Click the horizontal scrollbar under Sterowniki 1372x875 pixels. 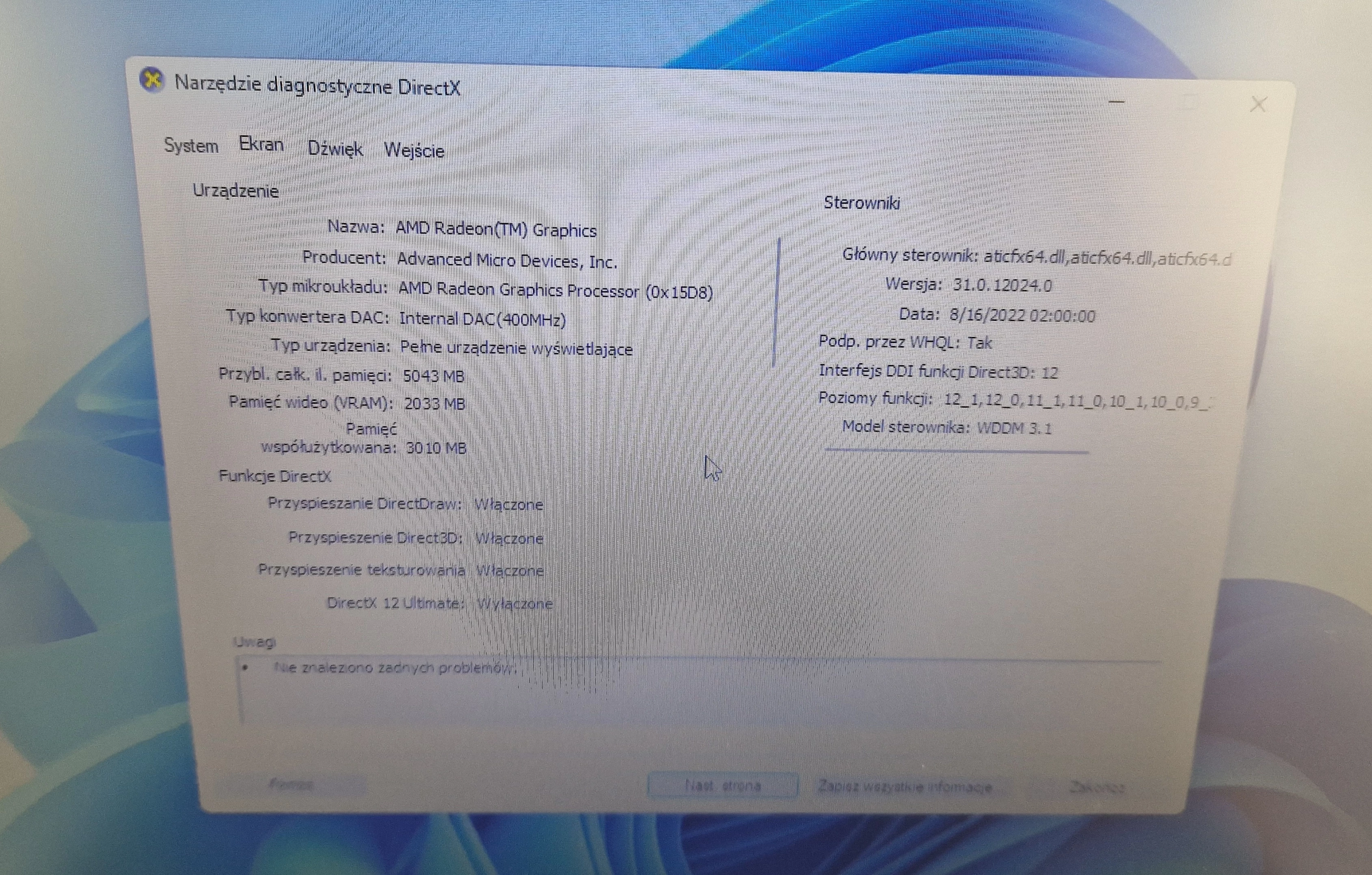coord(956,451)
